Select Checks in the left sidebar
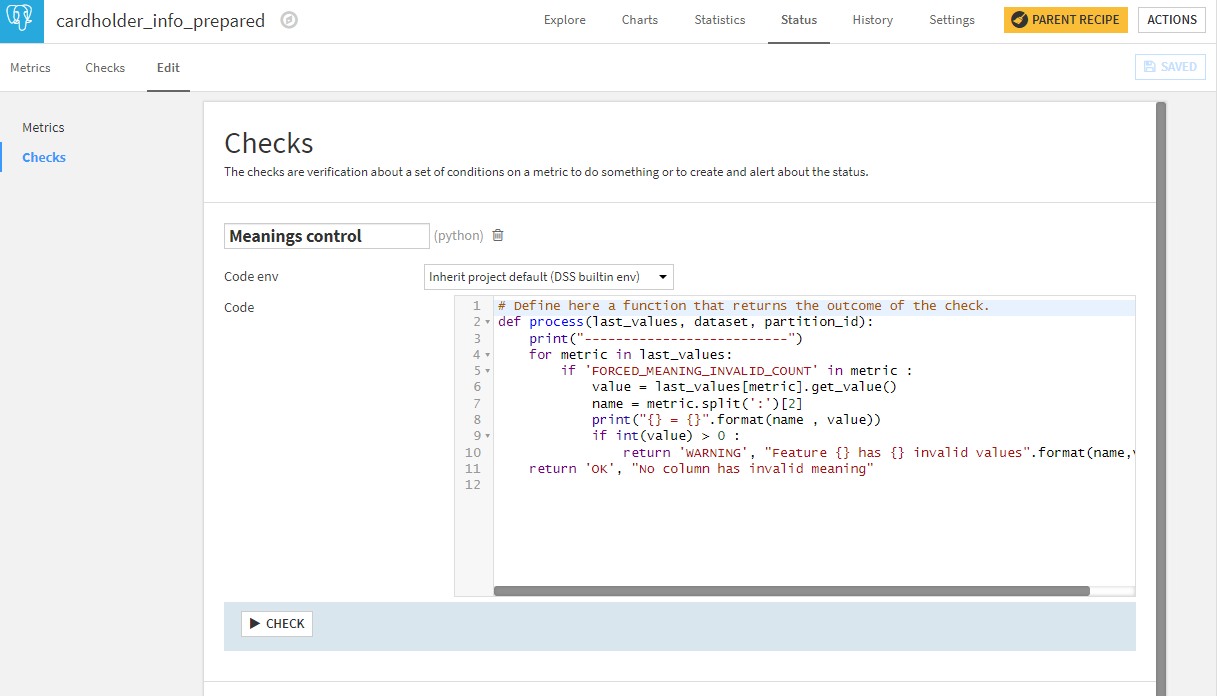Viewport: 1218px width, 696px height. 44,157
